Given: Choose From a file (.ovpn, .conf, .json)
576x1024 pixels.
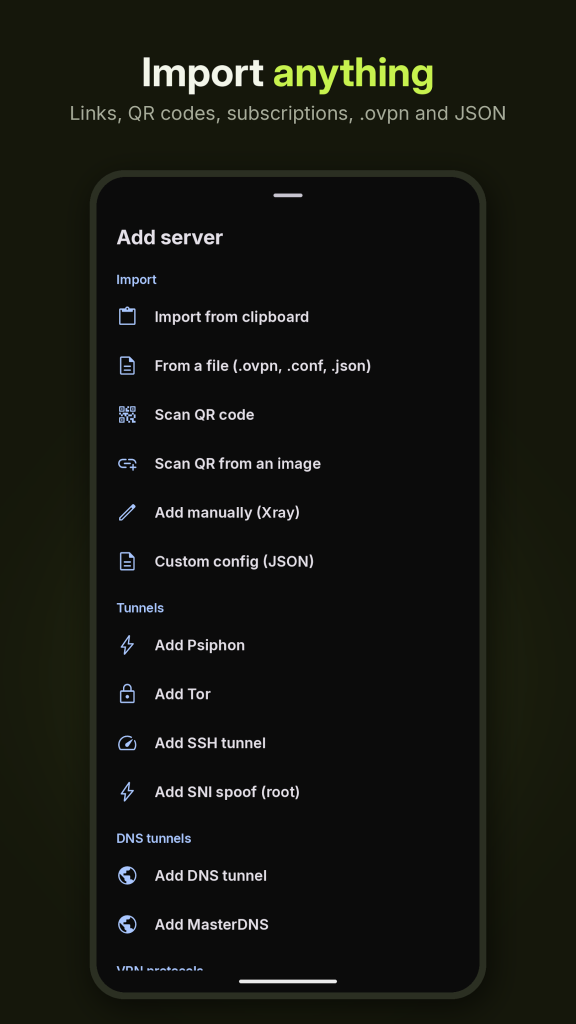Looking at the screenshot, I should point(288,366).
